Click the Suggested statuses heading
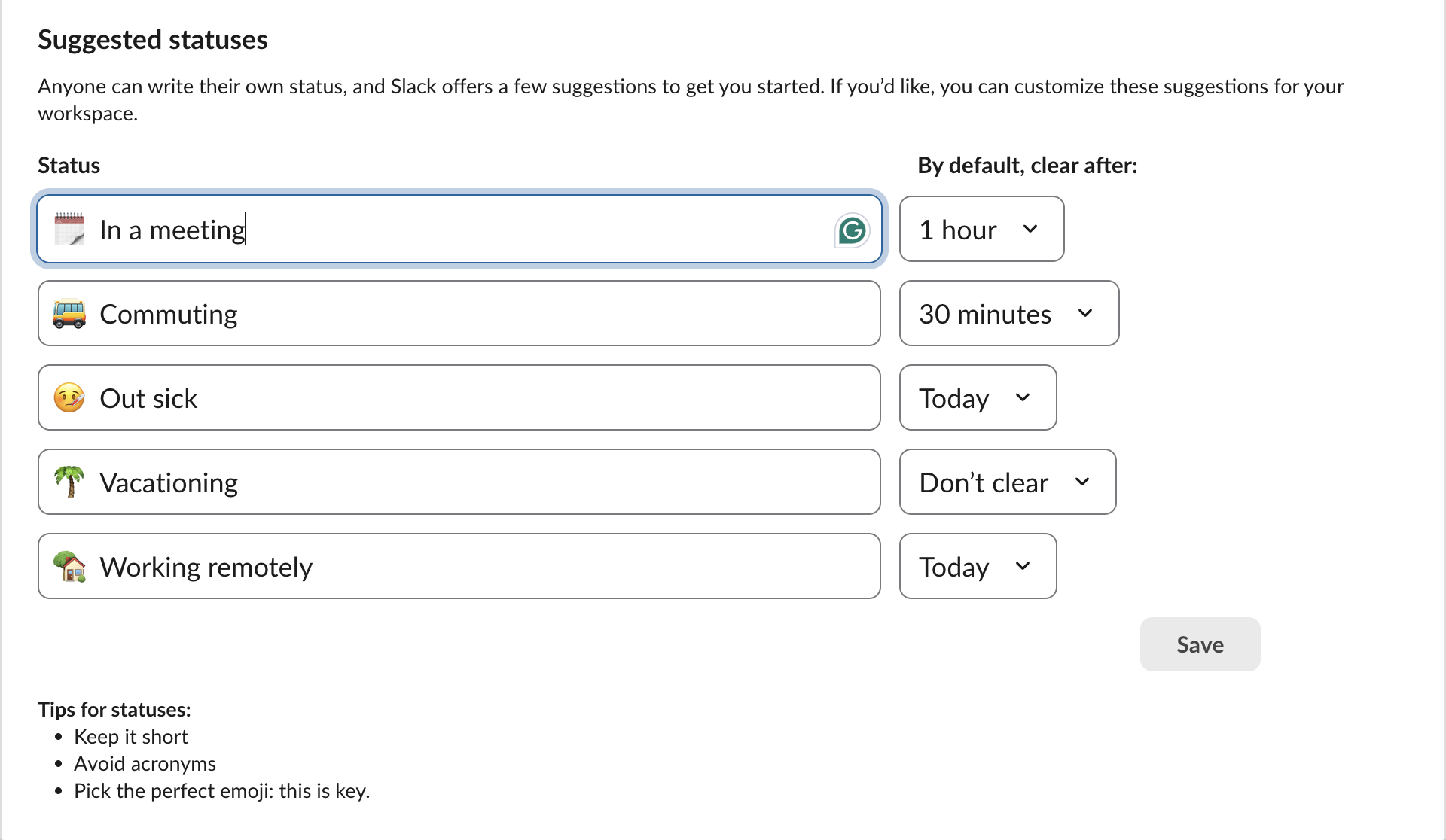The width and height of the screenshot is (1446, 840). [x=153, y=40]
